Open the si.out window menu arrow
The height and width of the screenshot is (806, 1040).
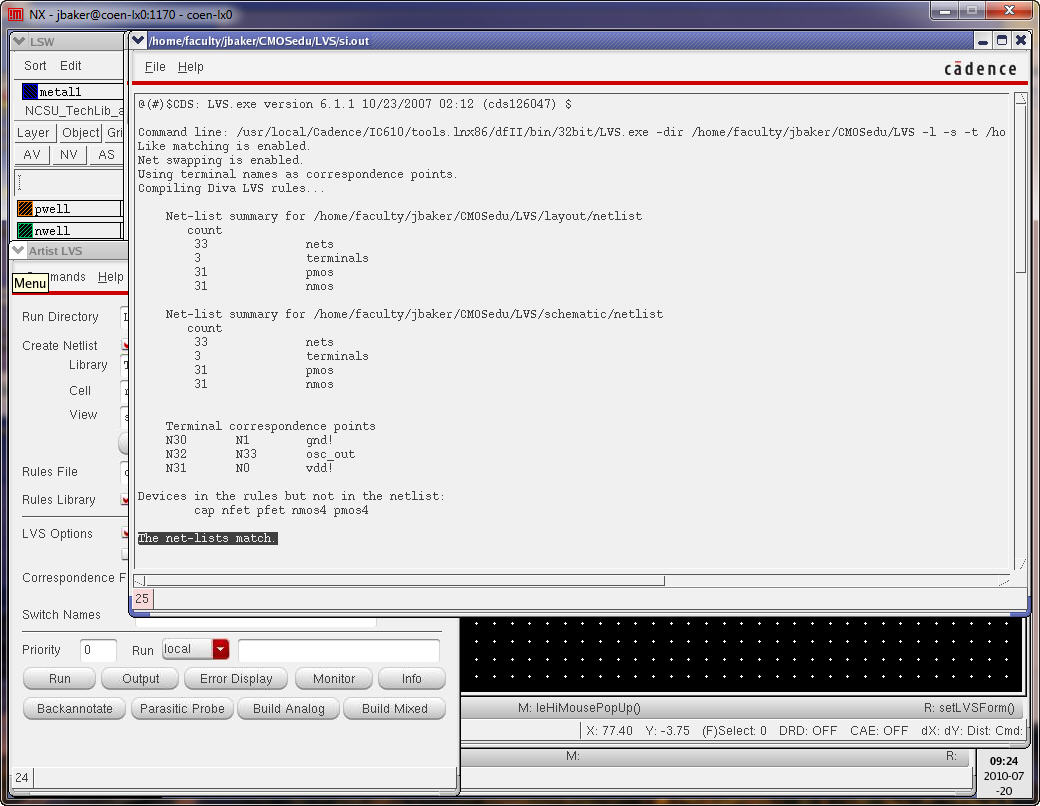(138, 41)
